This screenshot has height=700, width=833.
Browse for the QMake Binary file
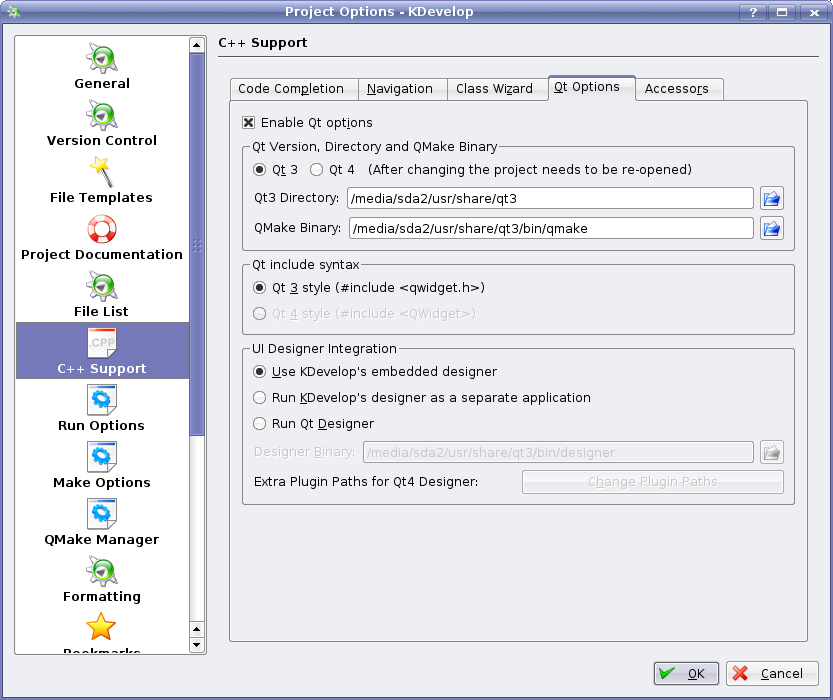click(x=771, y=228)
